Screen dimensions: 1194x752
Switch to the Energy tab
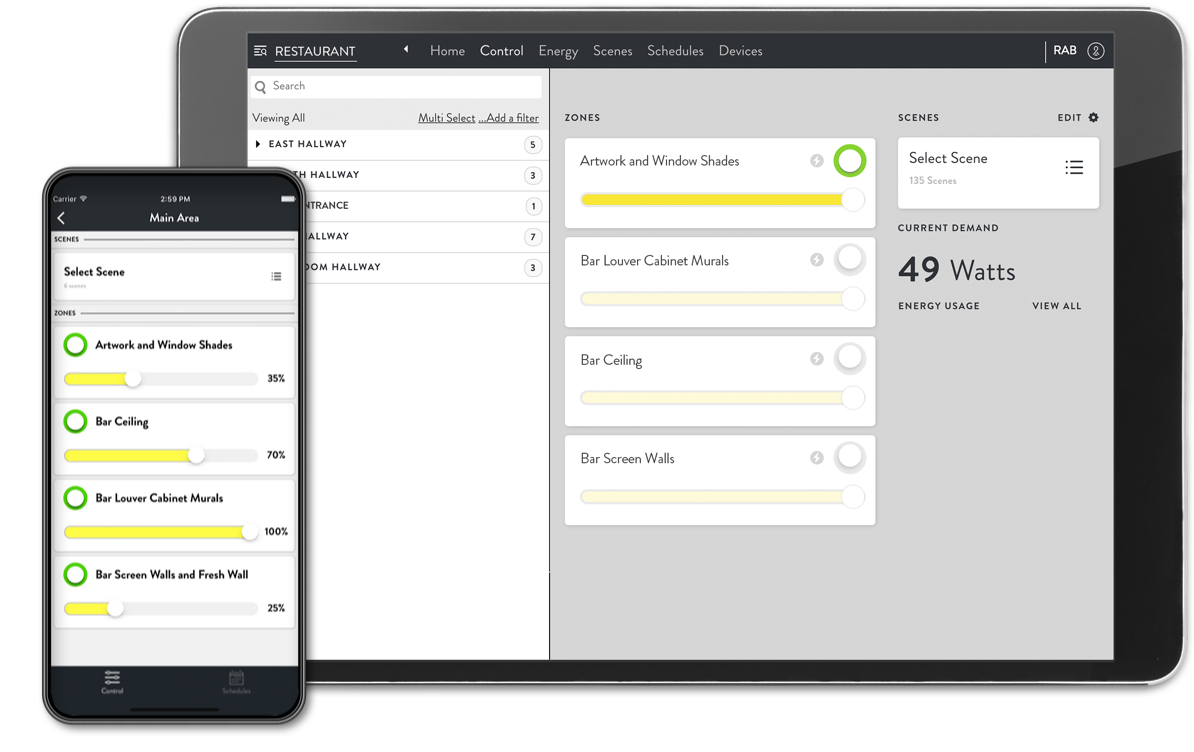558,51
